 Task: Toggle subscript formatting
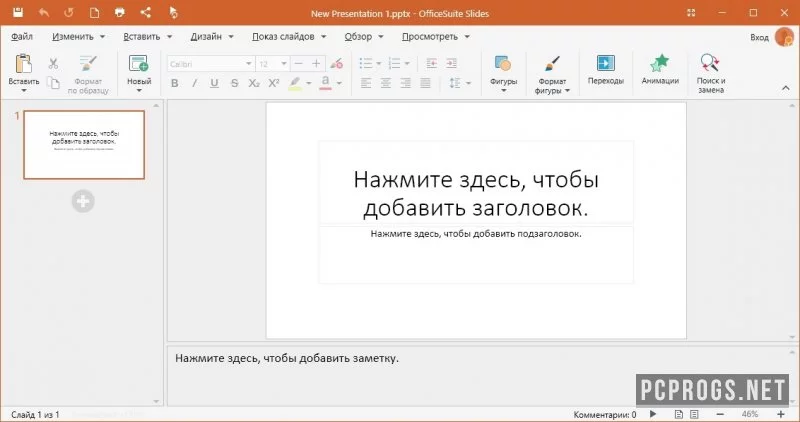(254, 83)
